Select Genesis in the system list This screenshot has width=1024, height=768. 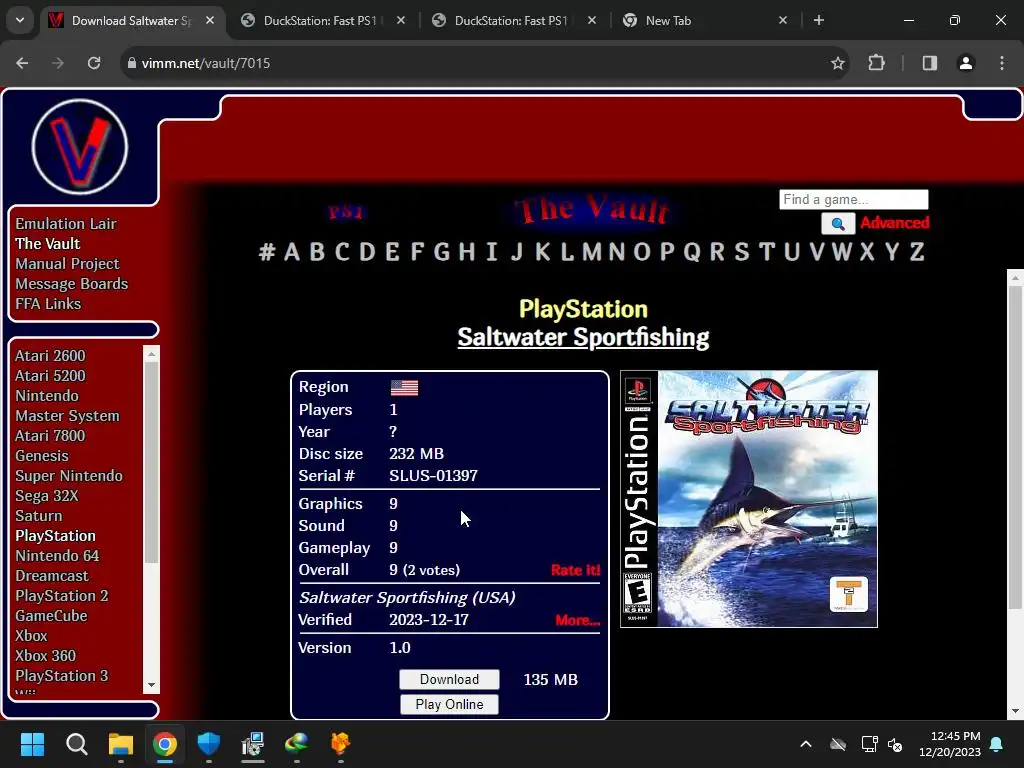[x=42, y=456]
